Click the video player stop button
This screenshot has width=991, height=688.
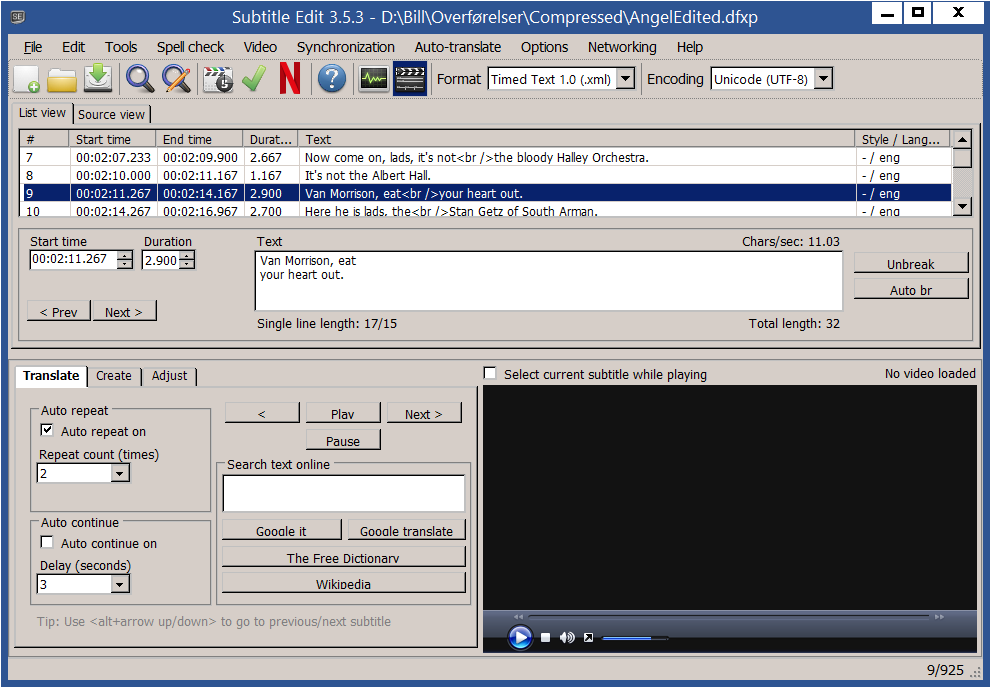(545, 637)
